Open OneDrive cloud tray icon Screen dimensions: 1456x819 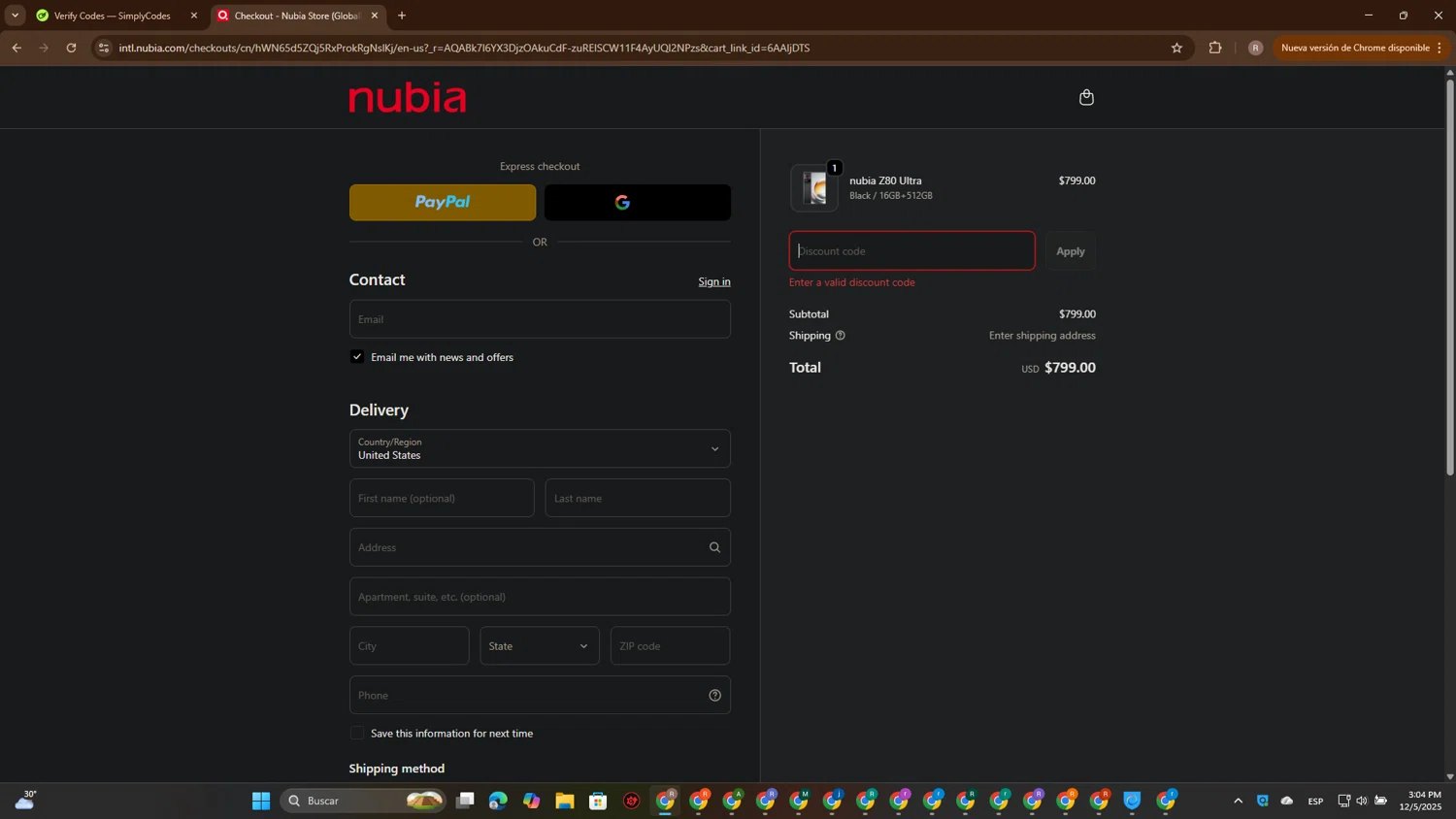click(1287, 801)
